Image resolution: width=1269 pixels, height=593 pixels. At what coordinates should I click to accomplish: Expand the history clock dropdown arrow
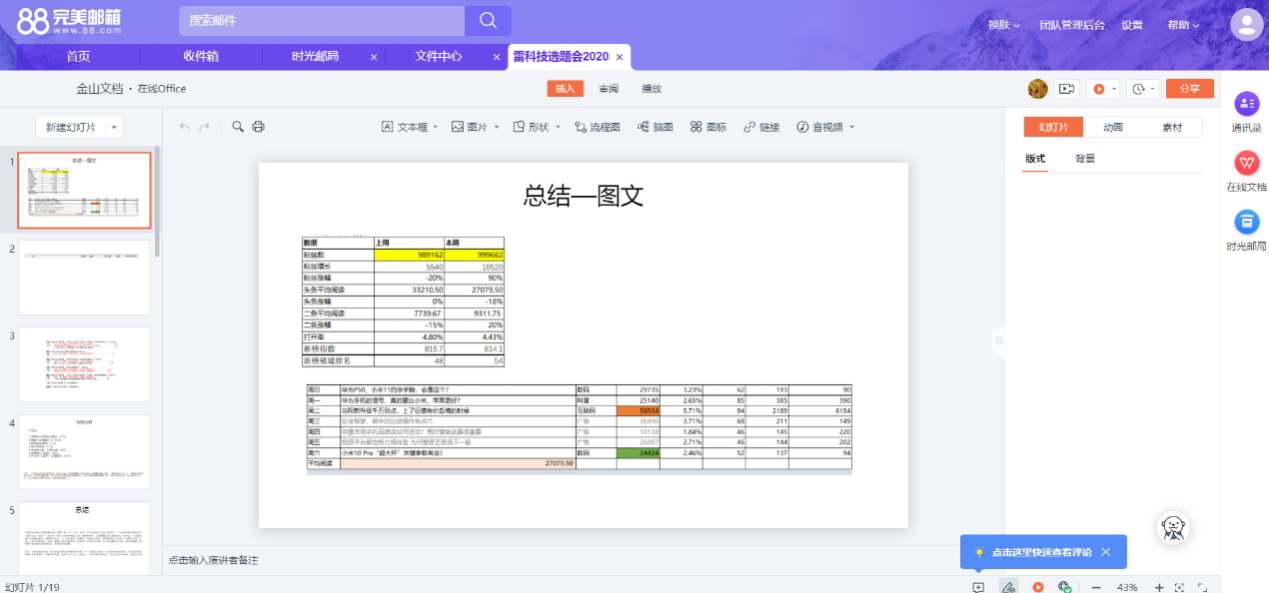1153,89
